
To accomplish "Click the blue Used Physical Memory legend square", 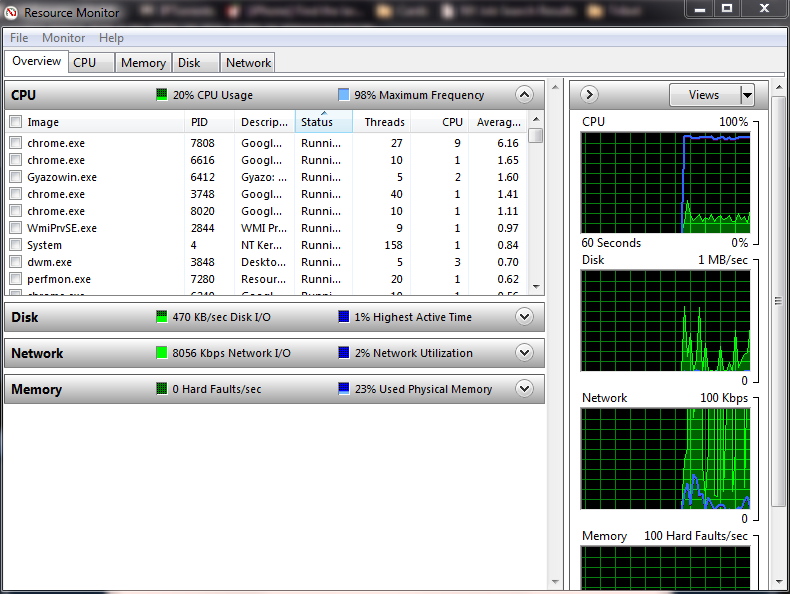I will [x=344, y=388].
